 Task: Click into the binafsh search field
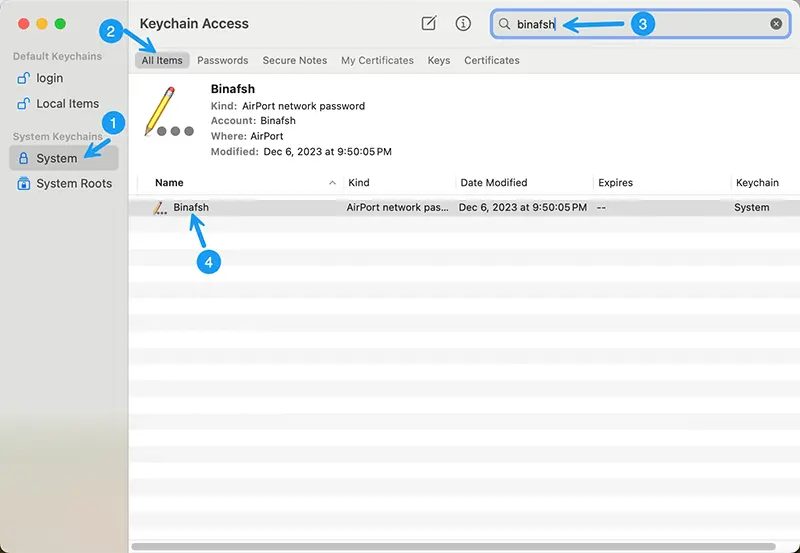click(x=640, y=24)
